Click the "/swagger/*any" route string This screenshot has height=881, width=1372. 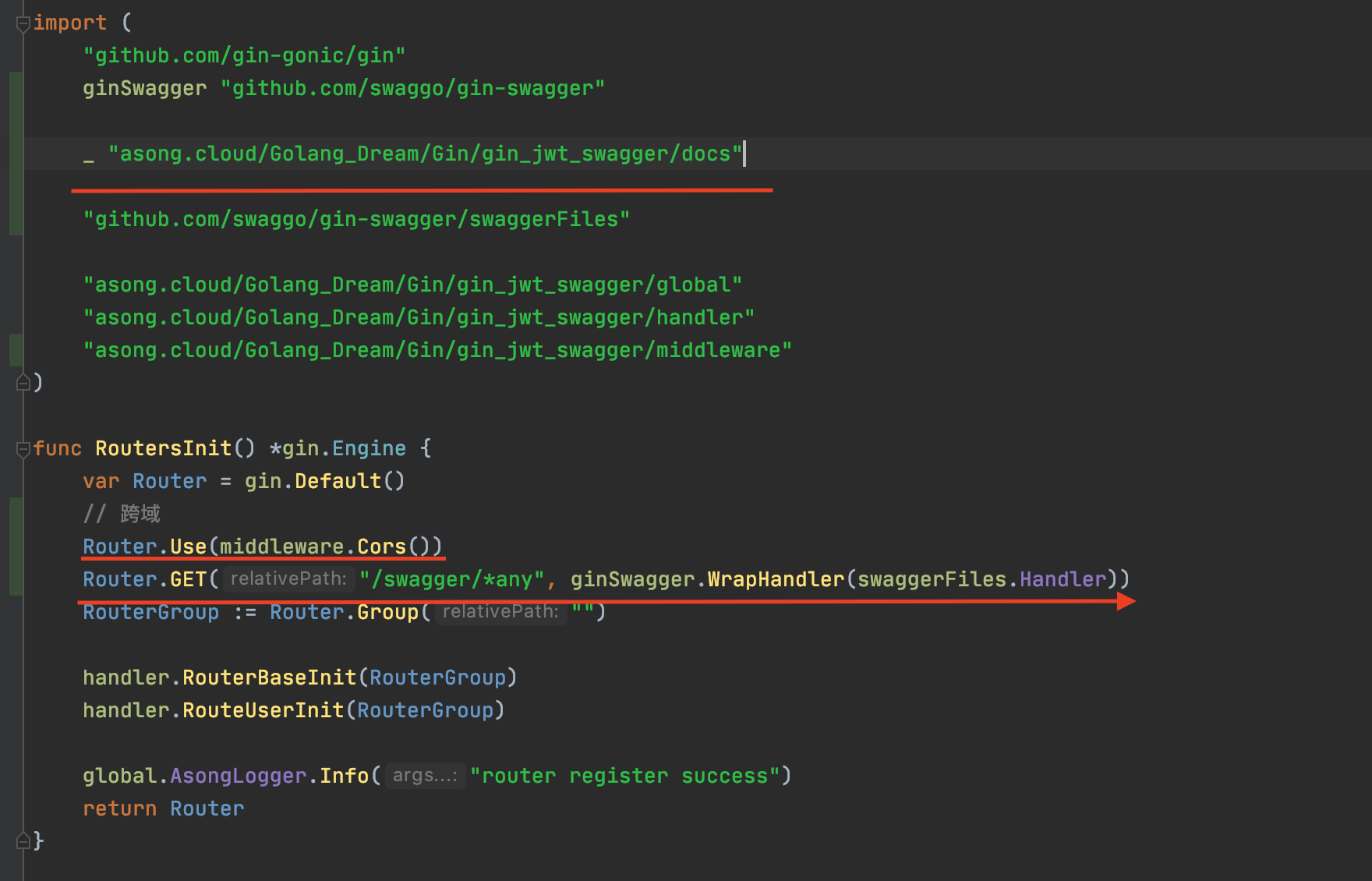coord(452,579)
